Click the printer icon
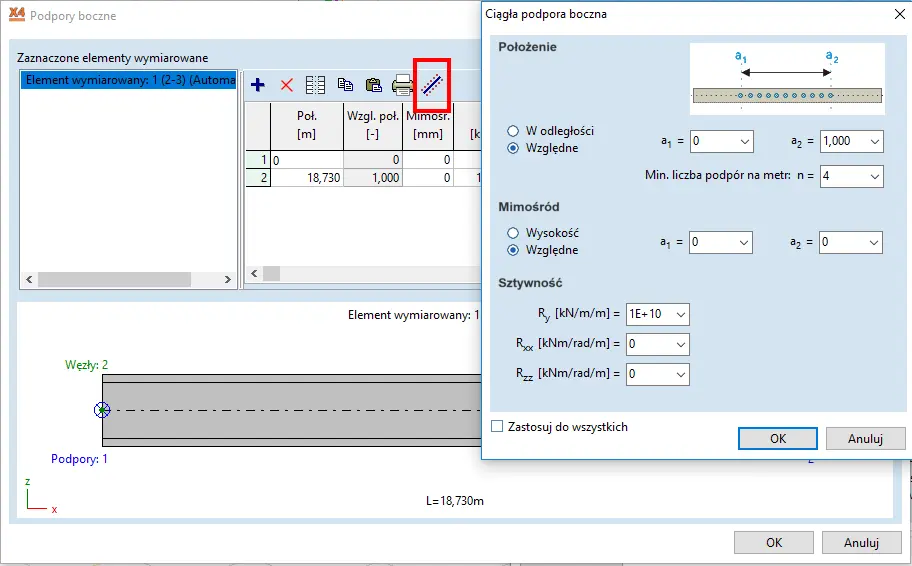This screenshot has width=912, height=566. coord(403,85)
